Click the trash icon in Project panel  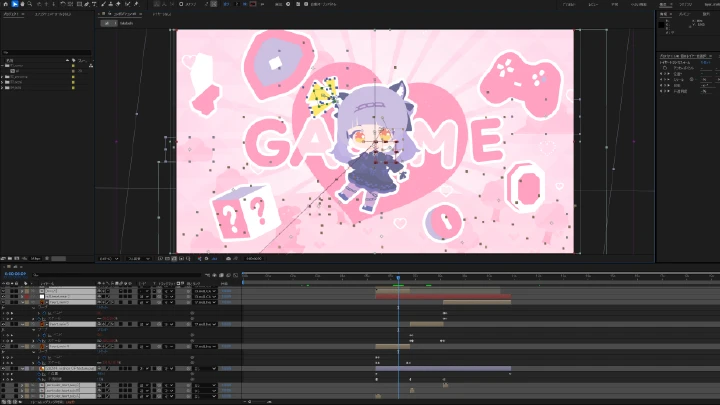point(47,259)
